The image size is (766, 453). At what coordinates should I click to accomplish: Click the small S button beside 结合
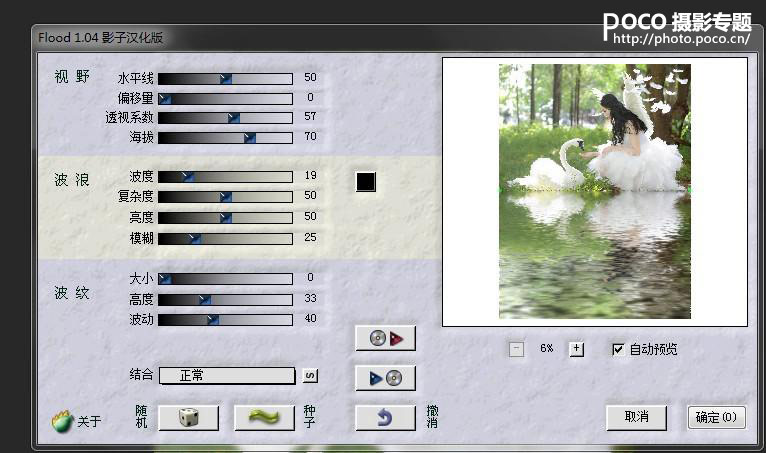click(310, 375)
